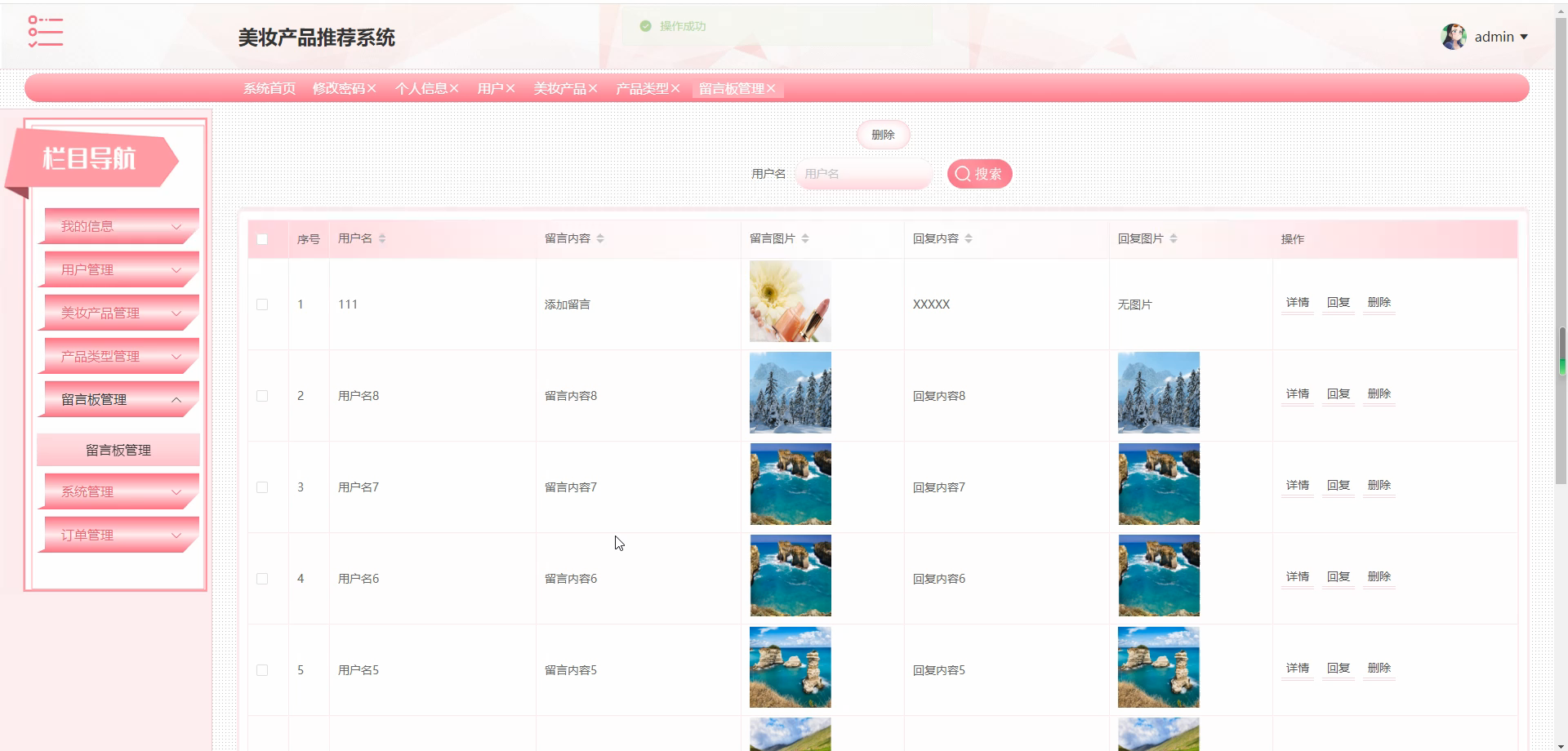Toggle the sidebar menu list icon
1568x751 pixels.
[x=45, y=32]
